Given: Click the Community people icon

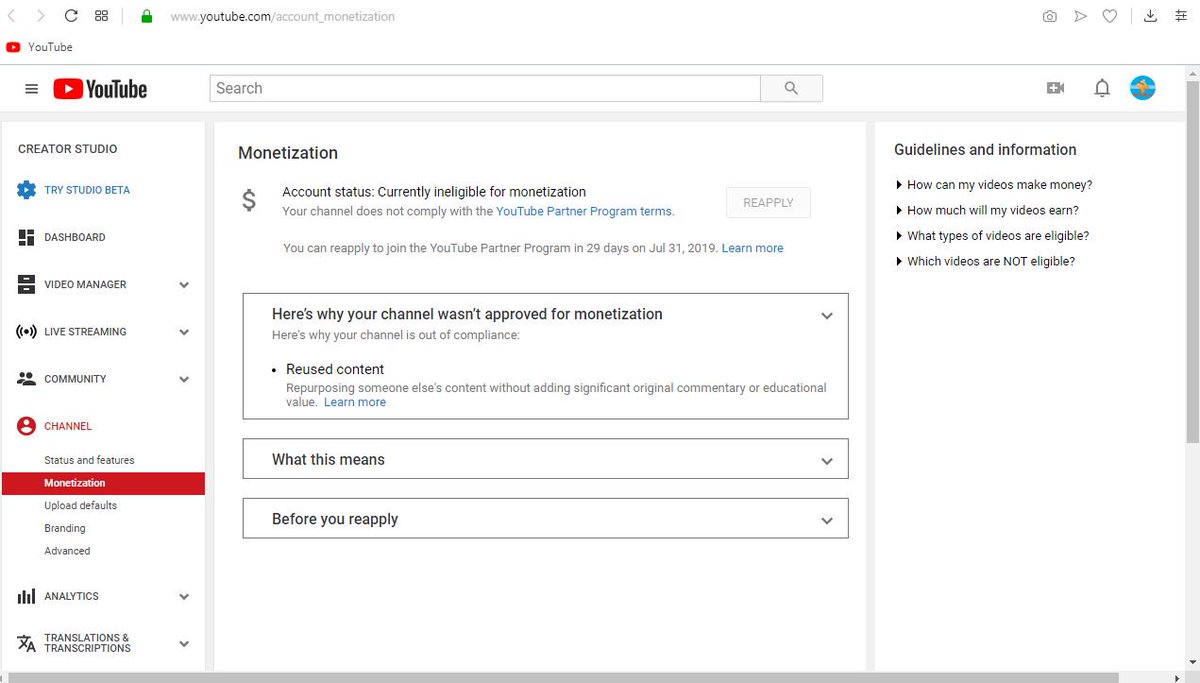Looking at the screenshot, I should [x=27, y=379].
